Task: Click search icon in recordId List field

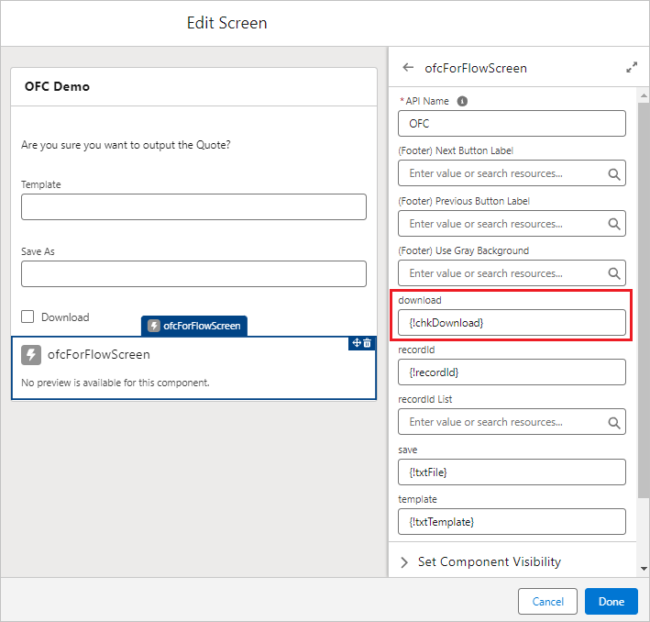Action: click(x=614, y=423)
